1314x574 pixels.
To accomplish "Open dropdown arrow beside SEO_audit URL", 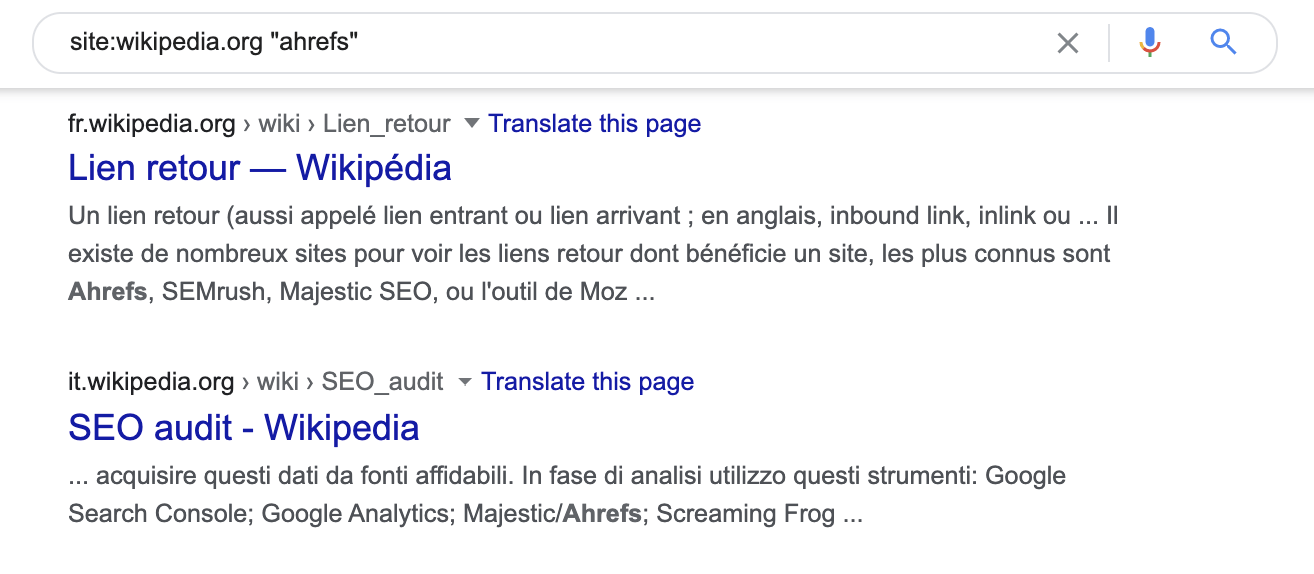I will (464, 382).
